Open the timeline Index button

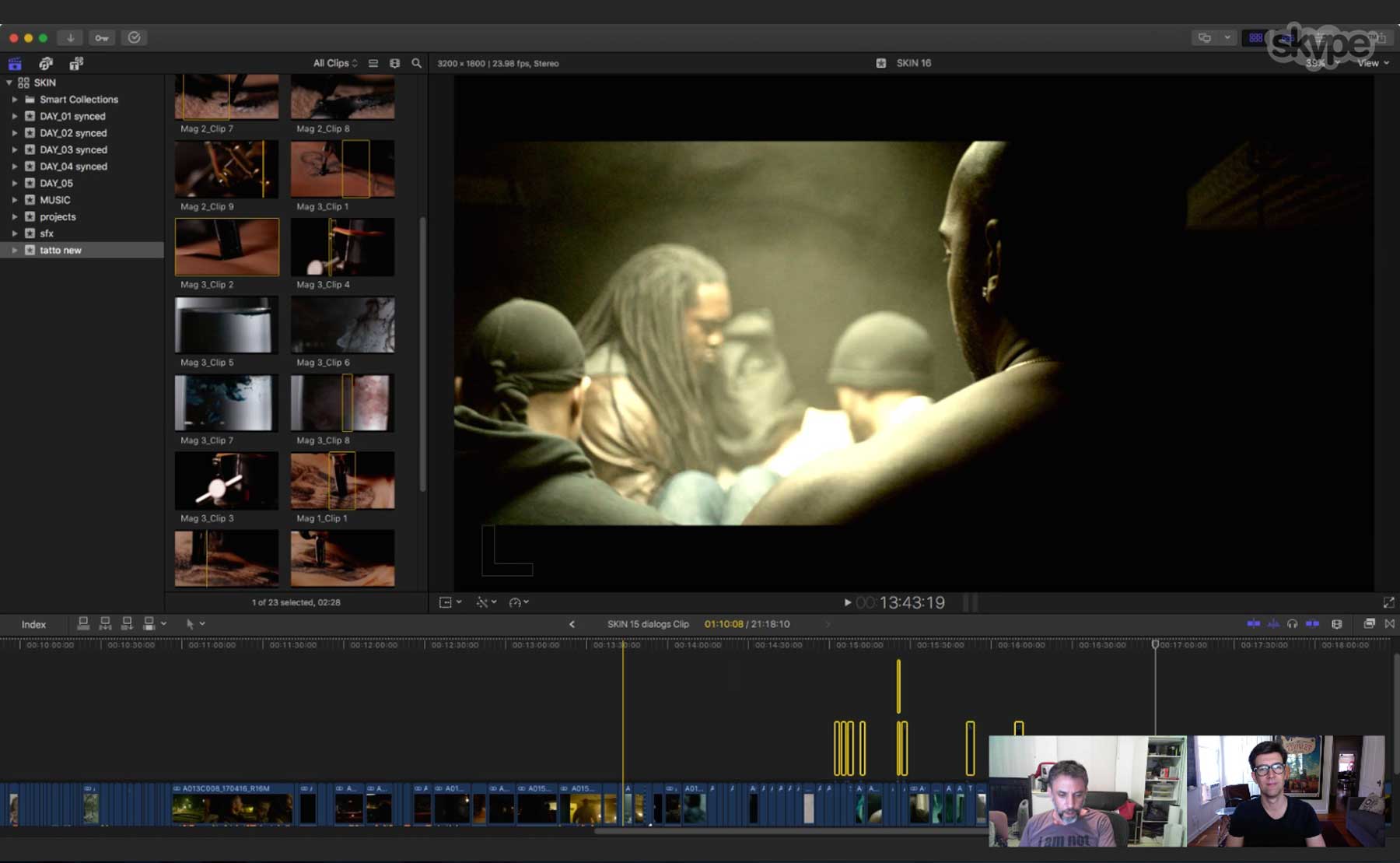(33, 624)
